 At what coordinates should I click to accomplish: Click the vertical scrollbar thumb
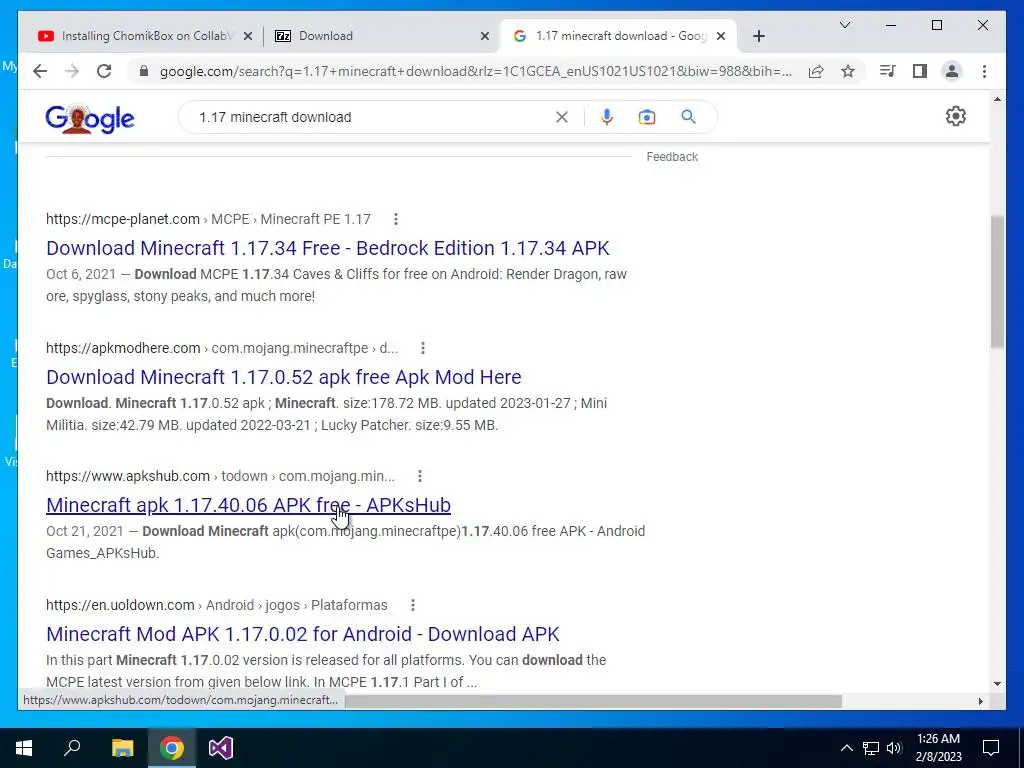pyautogui.click(x=997, y=281)
